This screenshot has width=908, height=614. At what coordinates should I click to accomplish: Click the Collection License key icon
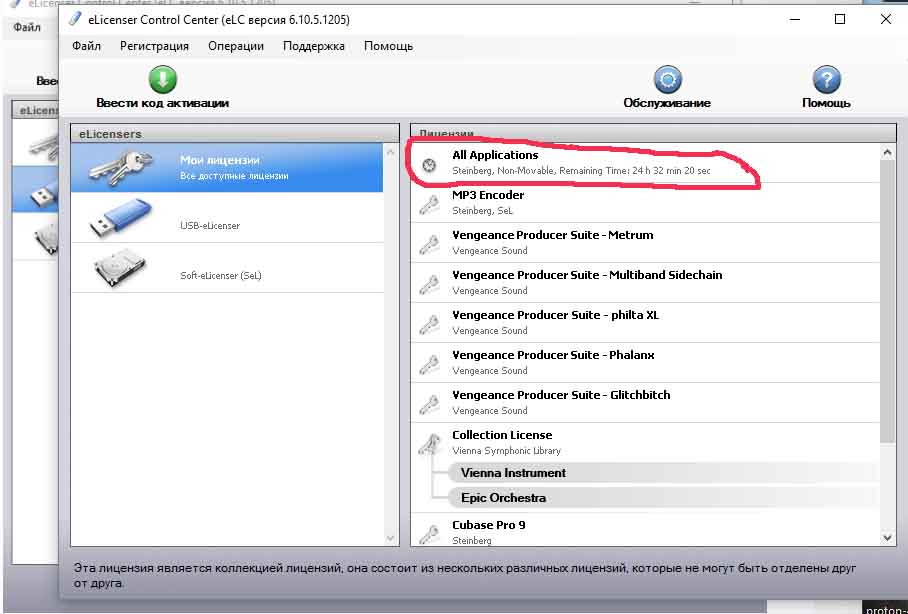[x=429, y=444]
